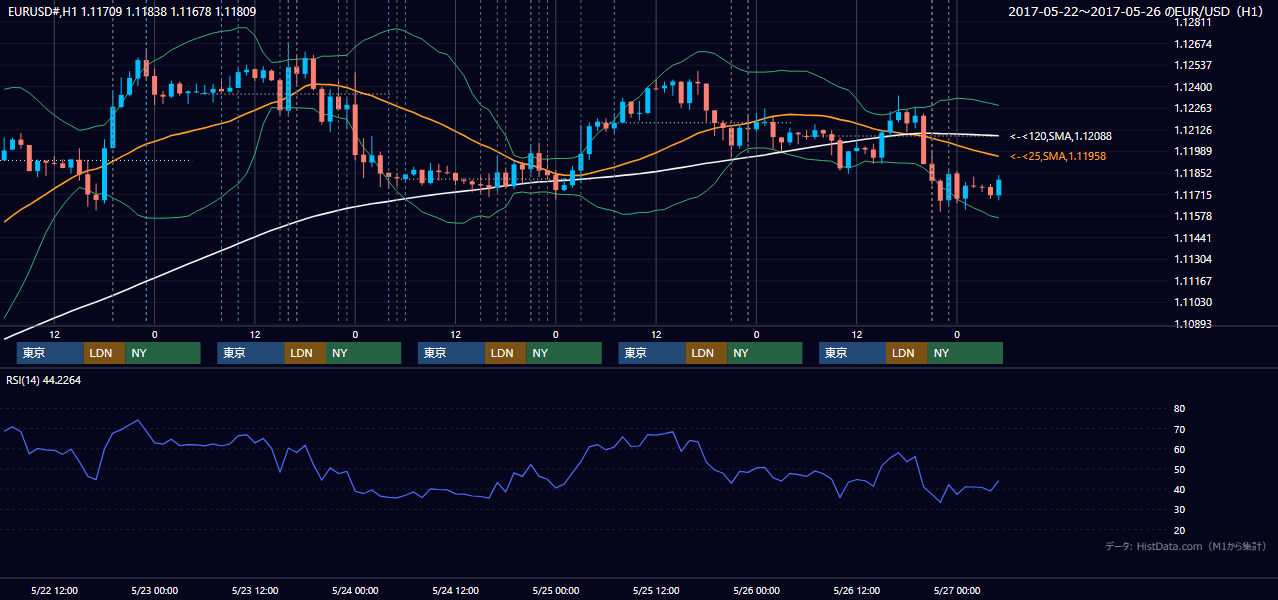Select the 5/25 12:00 time axis label
This screenshot has height=600, width=1278.
click(x=656, y=590)
